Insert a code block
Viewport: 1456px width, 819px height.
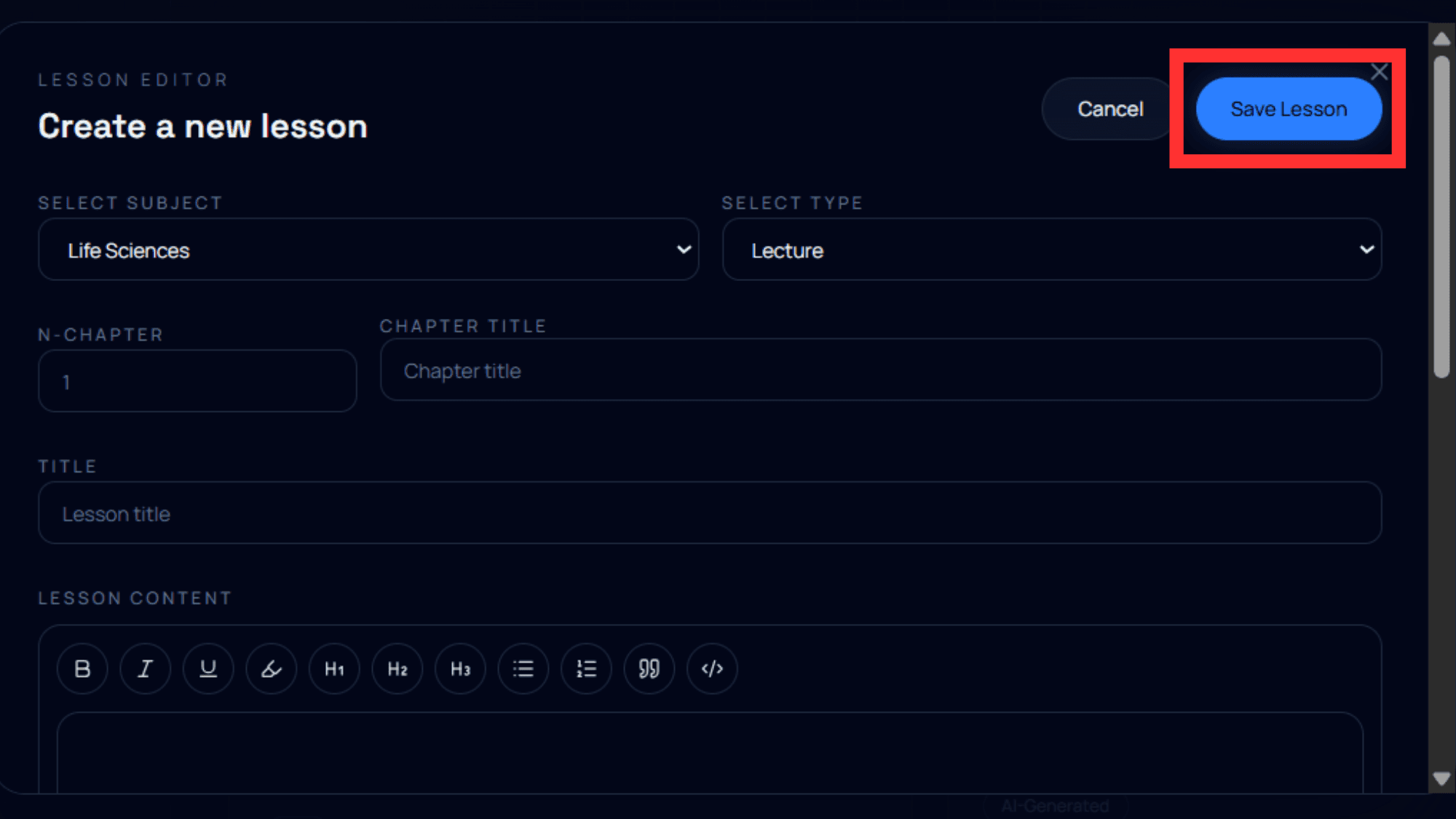[712, 668]
